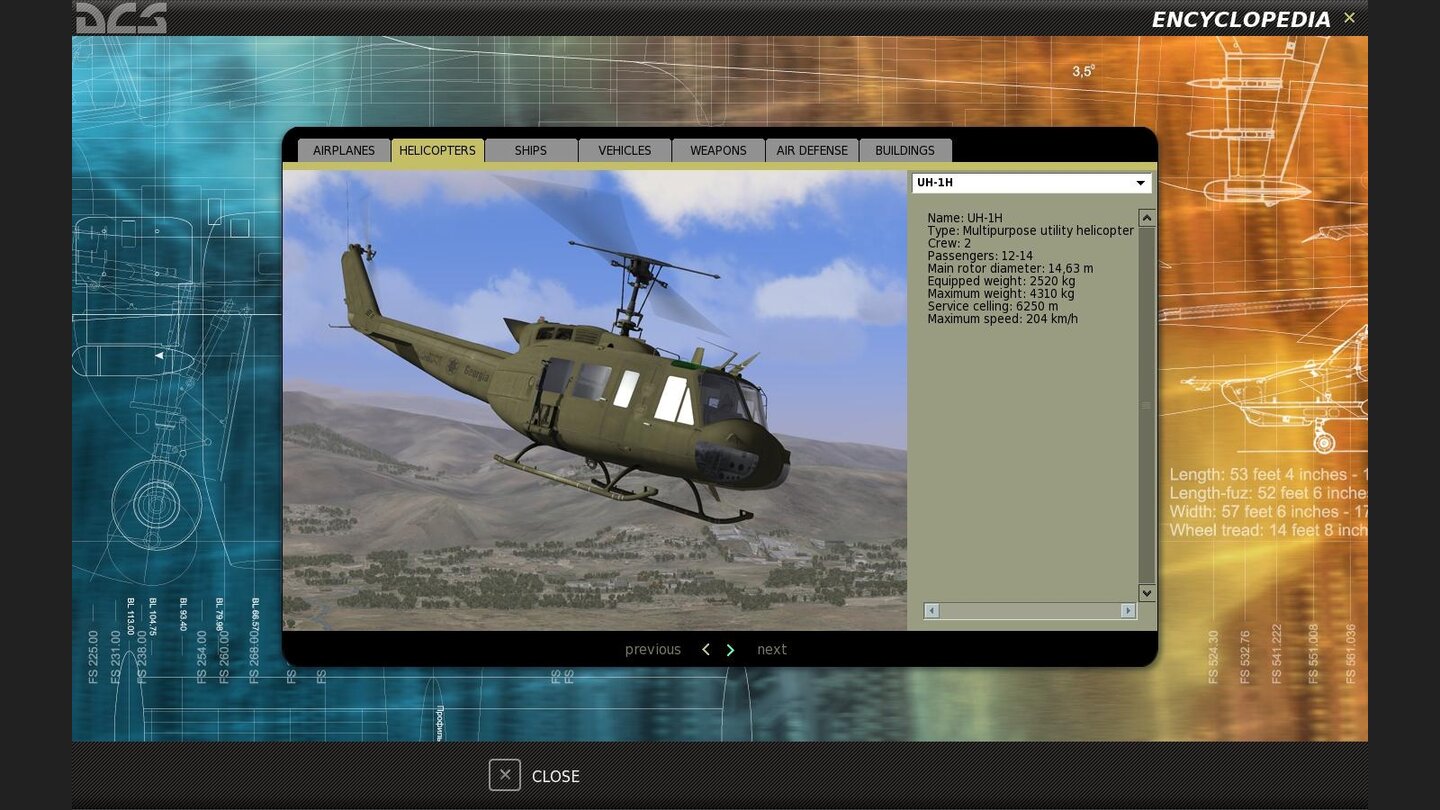The width and height of the screenshot is (1440, 810).
Task: Click the 'Name: UH-1H' line
Action: pos(965,218)
